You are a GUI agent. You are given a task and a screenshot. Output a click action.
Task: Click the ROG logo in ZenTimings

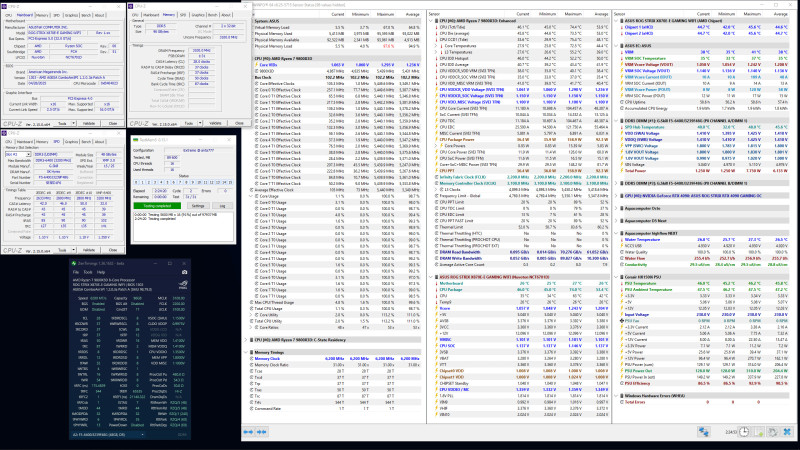point(183,284)
